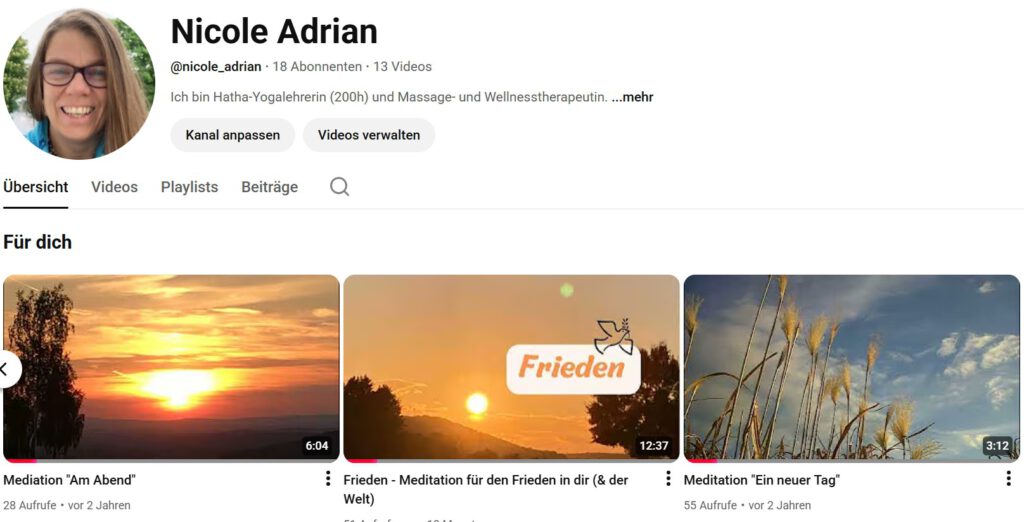This screenshot has width=1024, height=522.
Task: Select the Übersicht tab
Action: 35,187
